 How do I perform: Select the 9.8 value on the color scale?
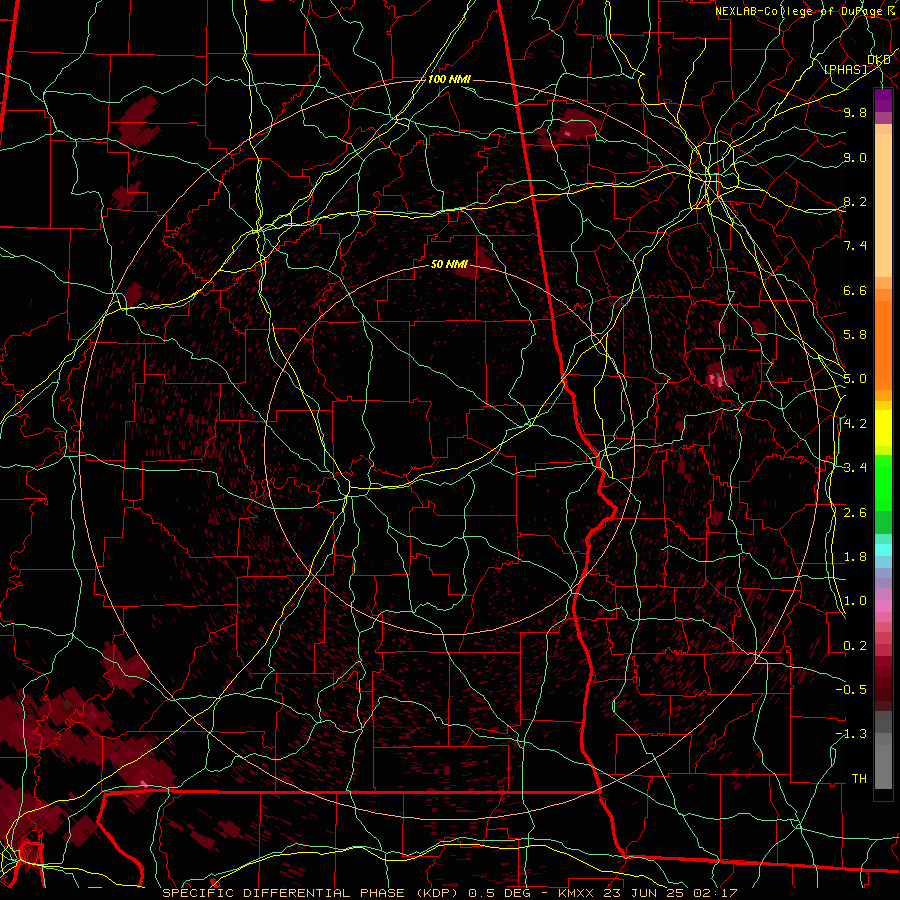[x=855, y=113]
